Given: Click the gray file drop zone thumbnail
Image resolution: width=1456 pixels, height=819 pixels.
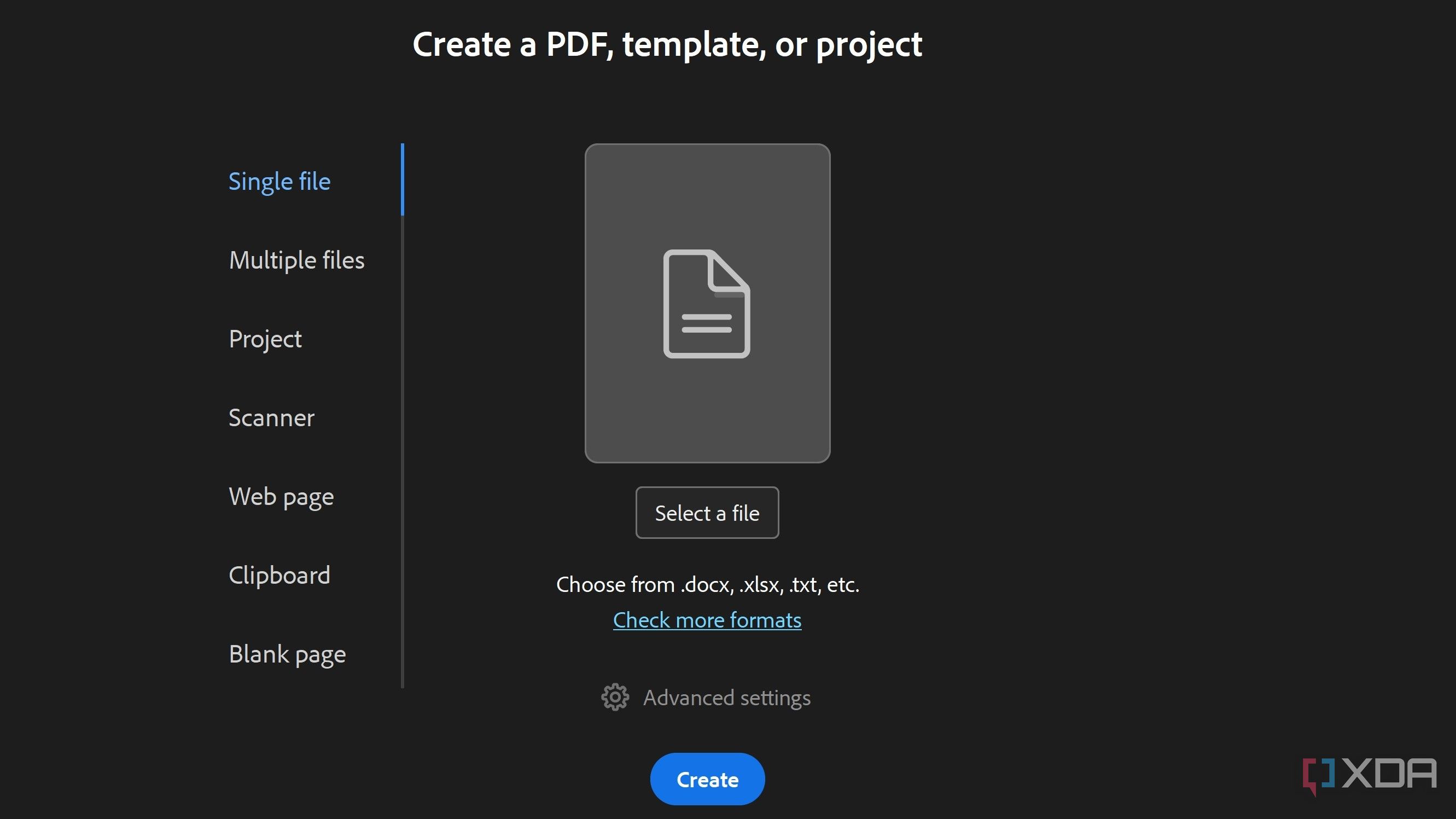Looking at the screenshot, I should 707,304.
